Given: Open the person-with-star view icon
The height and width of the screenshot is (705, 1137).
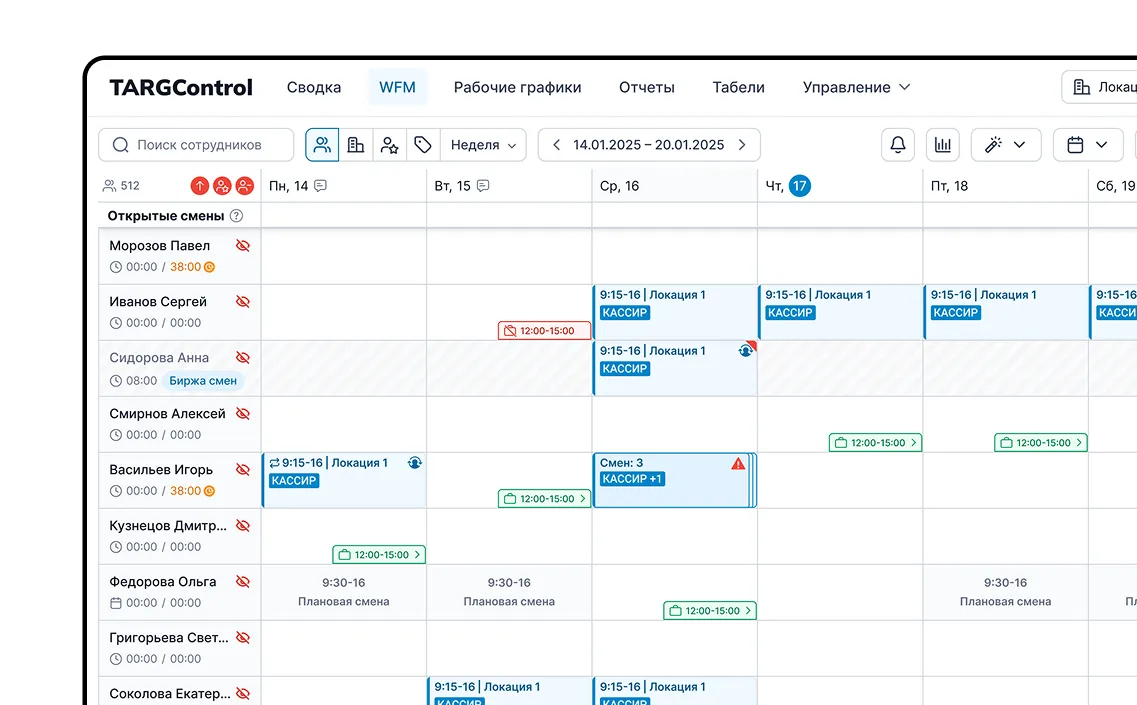Looking at the screenshot, I should 389,145.
